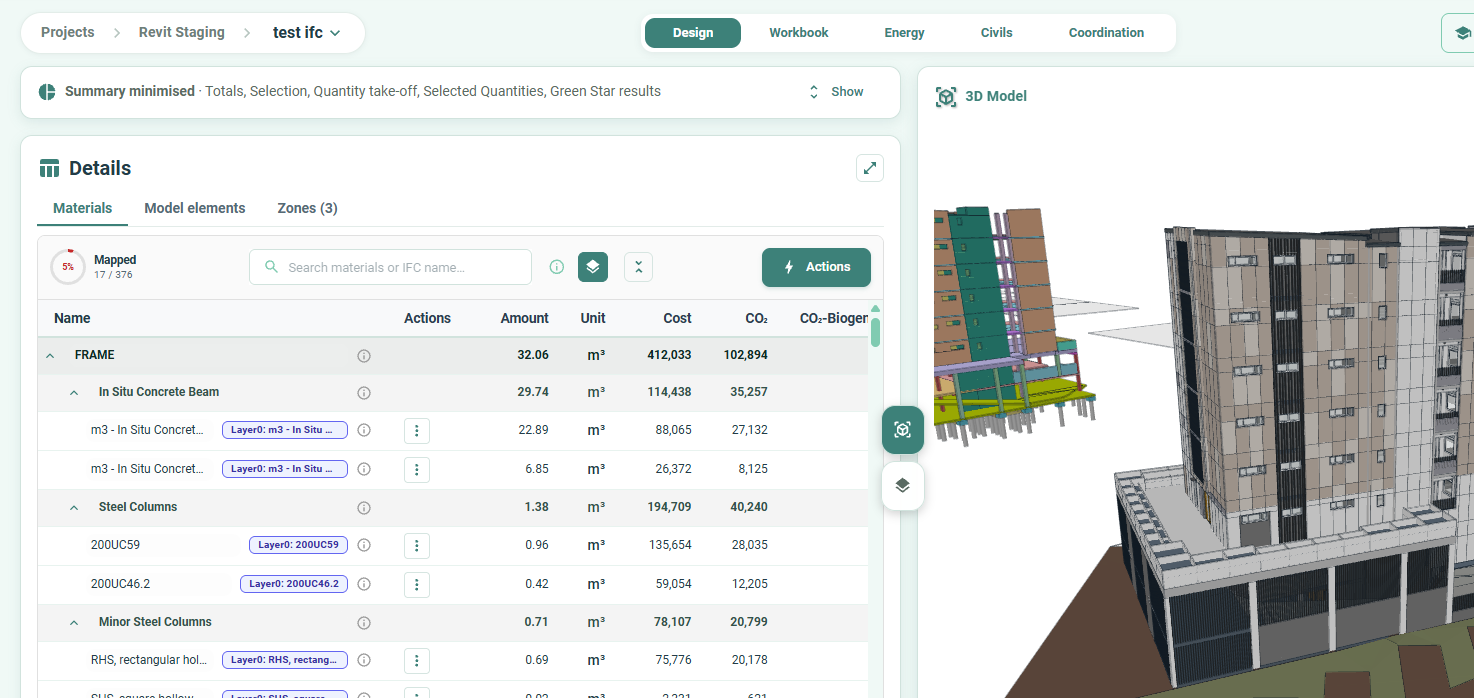Click the Layer0: 200UC46.2 tag
The width and height of the screenshot is (1474, 698).
[x=294, y=584]
